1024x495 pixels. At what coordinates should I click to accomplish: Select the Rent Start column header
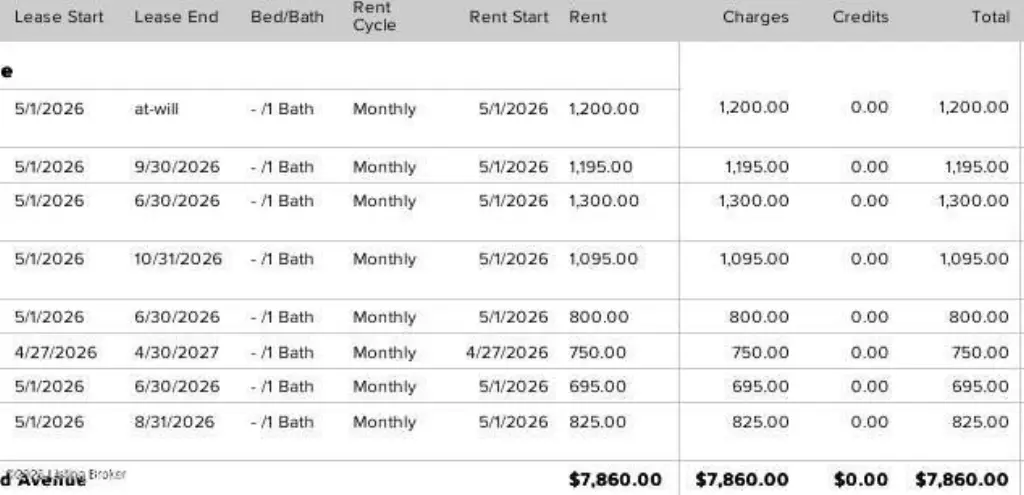(x=509, y=17)
